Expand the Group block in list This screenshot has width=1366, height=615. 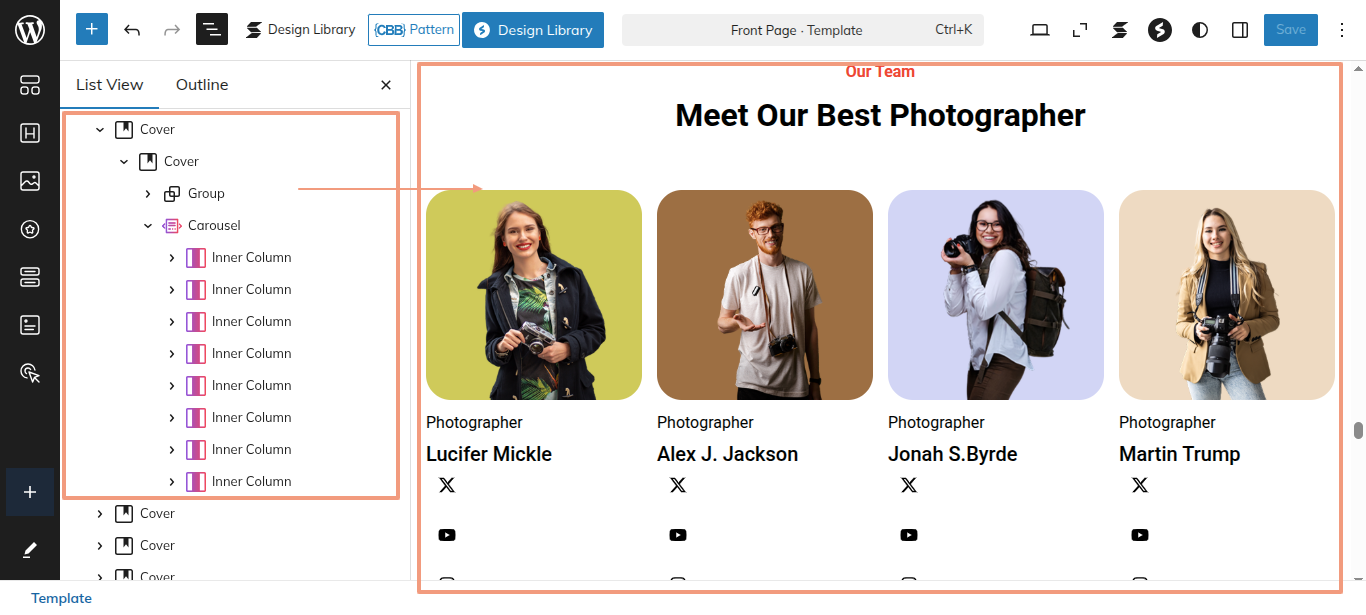click(148, 193)
